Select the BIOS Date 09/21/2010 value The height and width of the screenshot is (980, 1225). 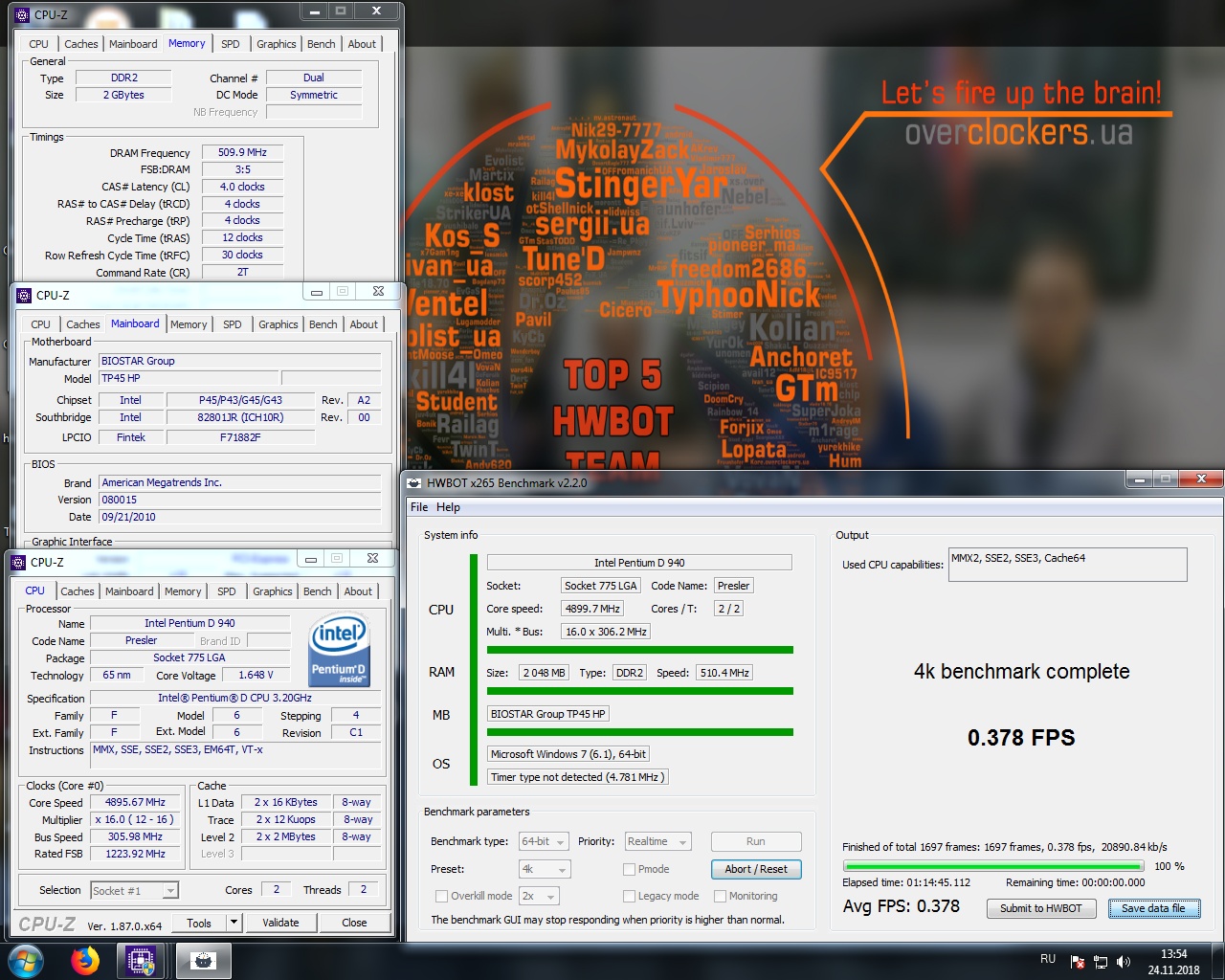pos(239,517)
